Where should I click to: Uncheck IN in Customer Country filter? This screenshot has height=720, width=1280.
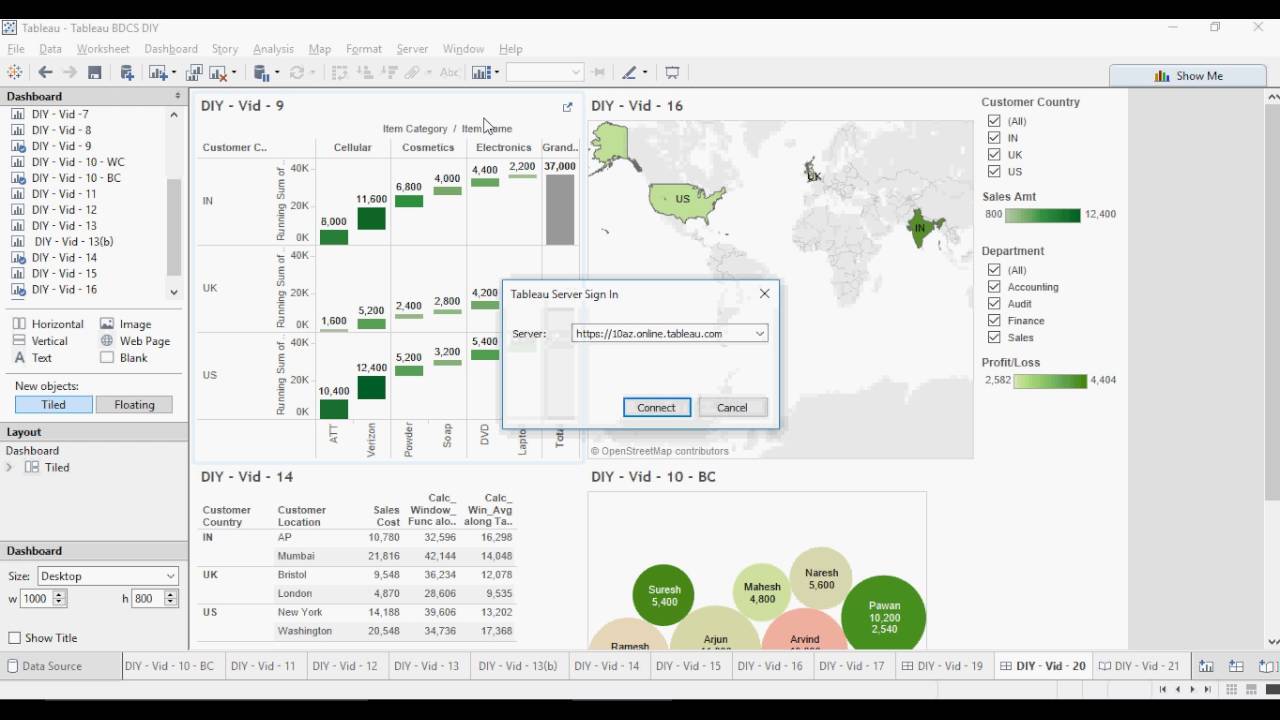pos(994,138)
